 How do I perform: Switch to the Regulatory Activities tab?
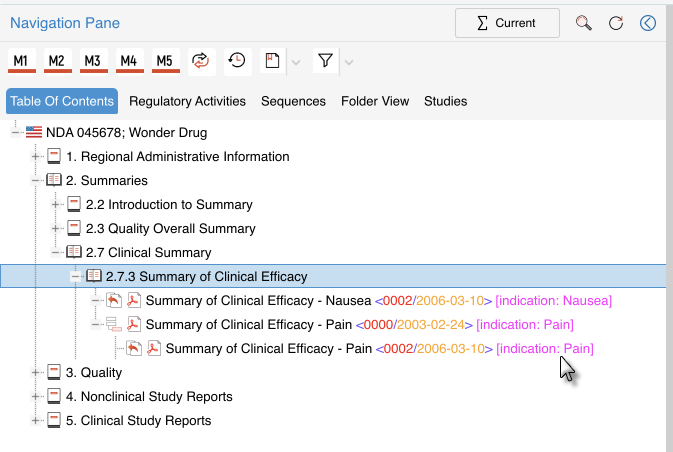pos(187,101)
